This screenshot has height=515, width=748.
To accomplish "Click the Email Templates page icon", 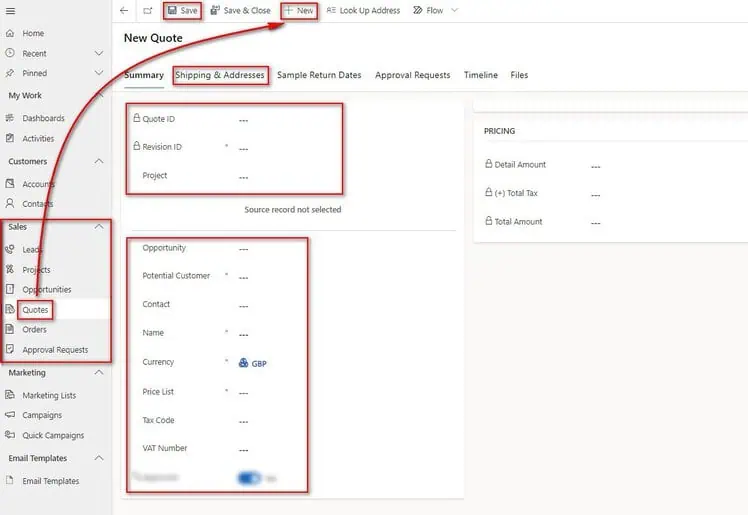I will point(10,480).
